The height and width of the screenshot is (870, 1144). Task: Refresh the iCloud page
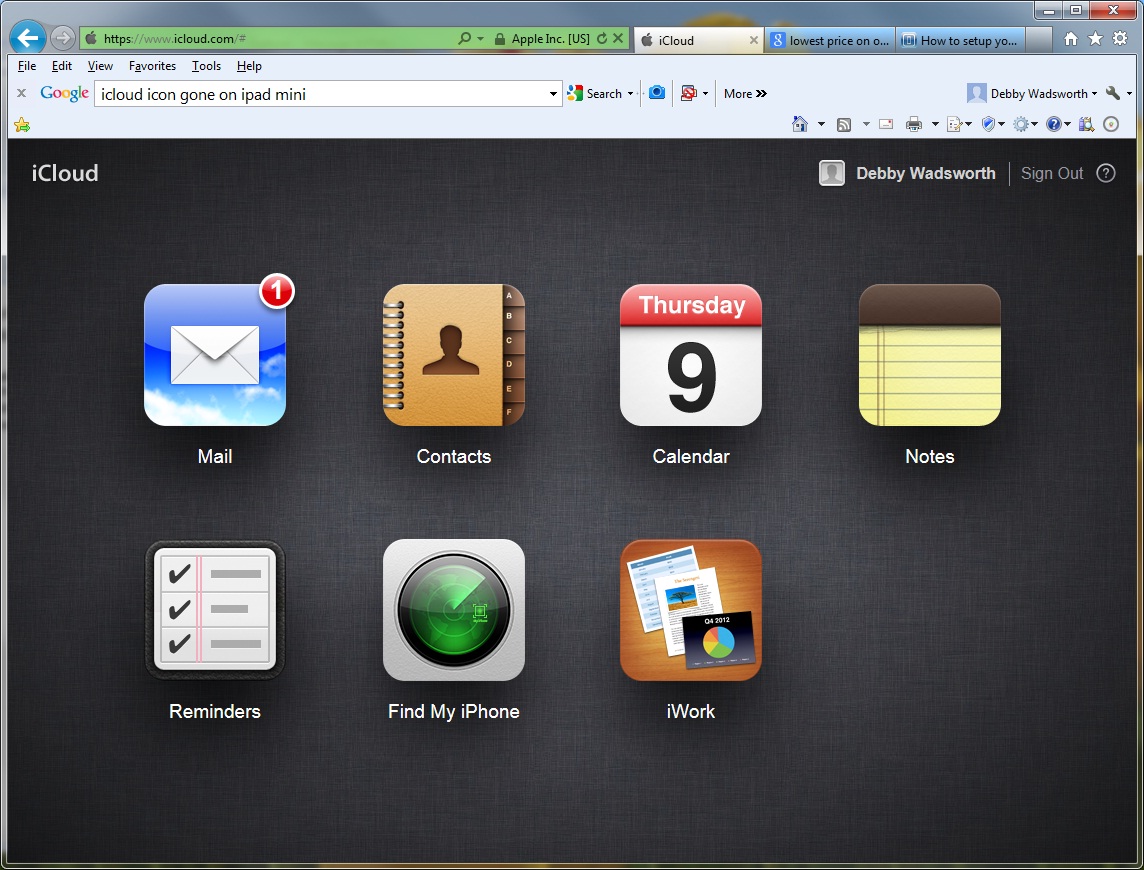[x=602, y=39]
